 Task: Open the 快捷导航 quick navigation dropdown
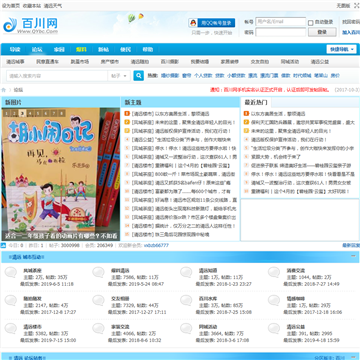(341, 49)
